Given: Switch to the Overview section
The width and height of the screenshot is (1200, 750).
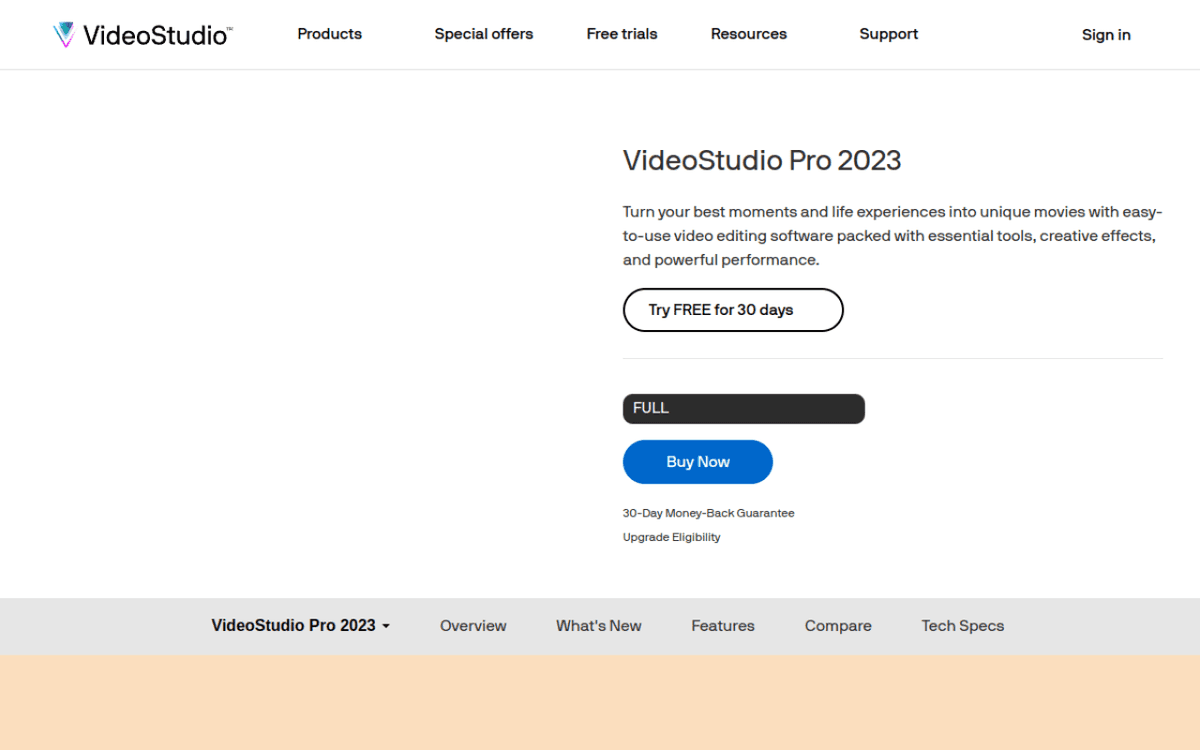Looking at the screenshot, I should point(473,626).
